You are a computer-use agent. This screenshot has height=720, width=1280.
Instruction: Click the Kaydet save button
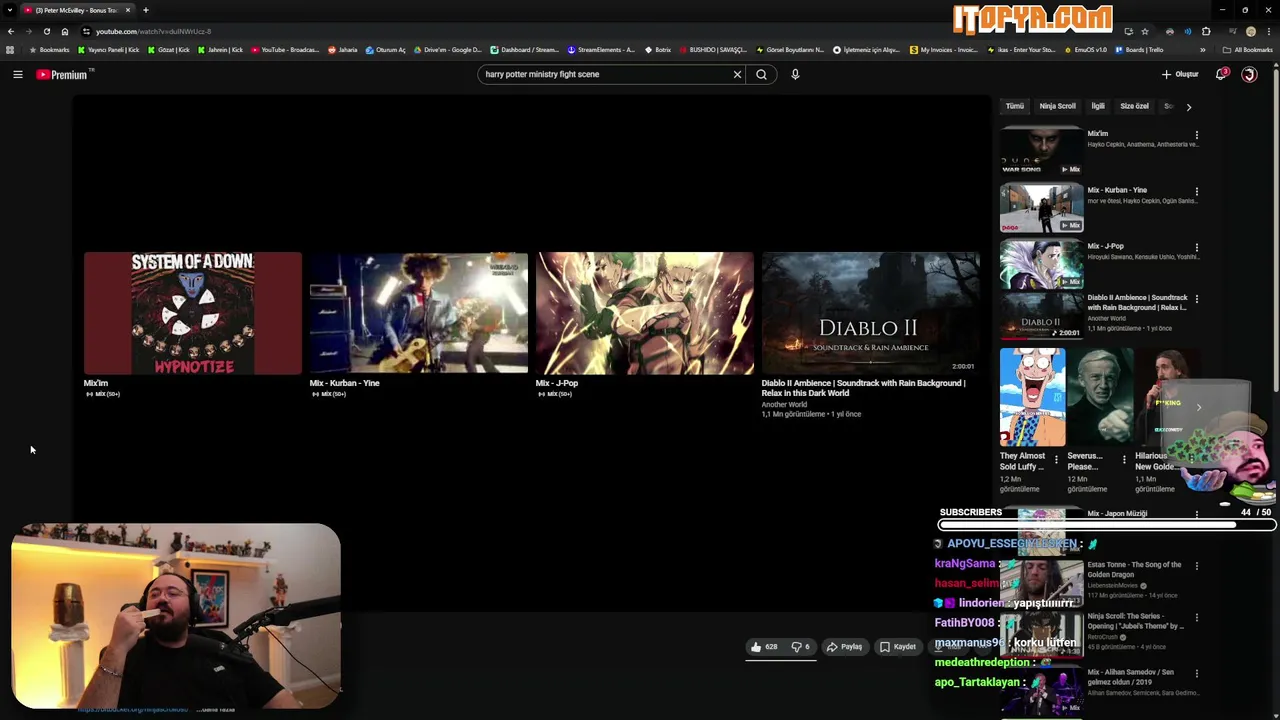click(x=897, y=647)
